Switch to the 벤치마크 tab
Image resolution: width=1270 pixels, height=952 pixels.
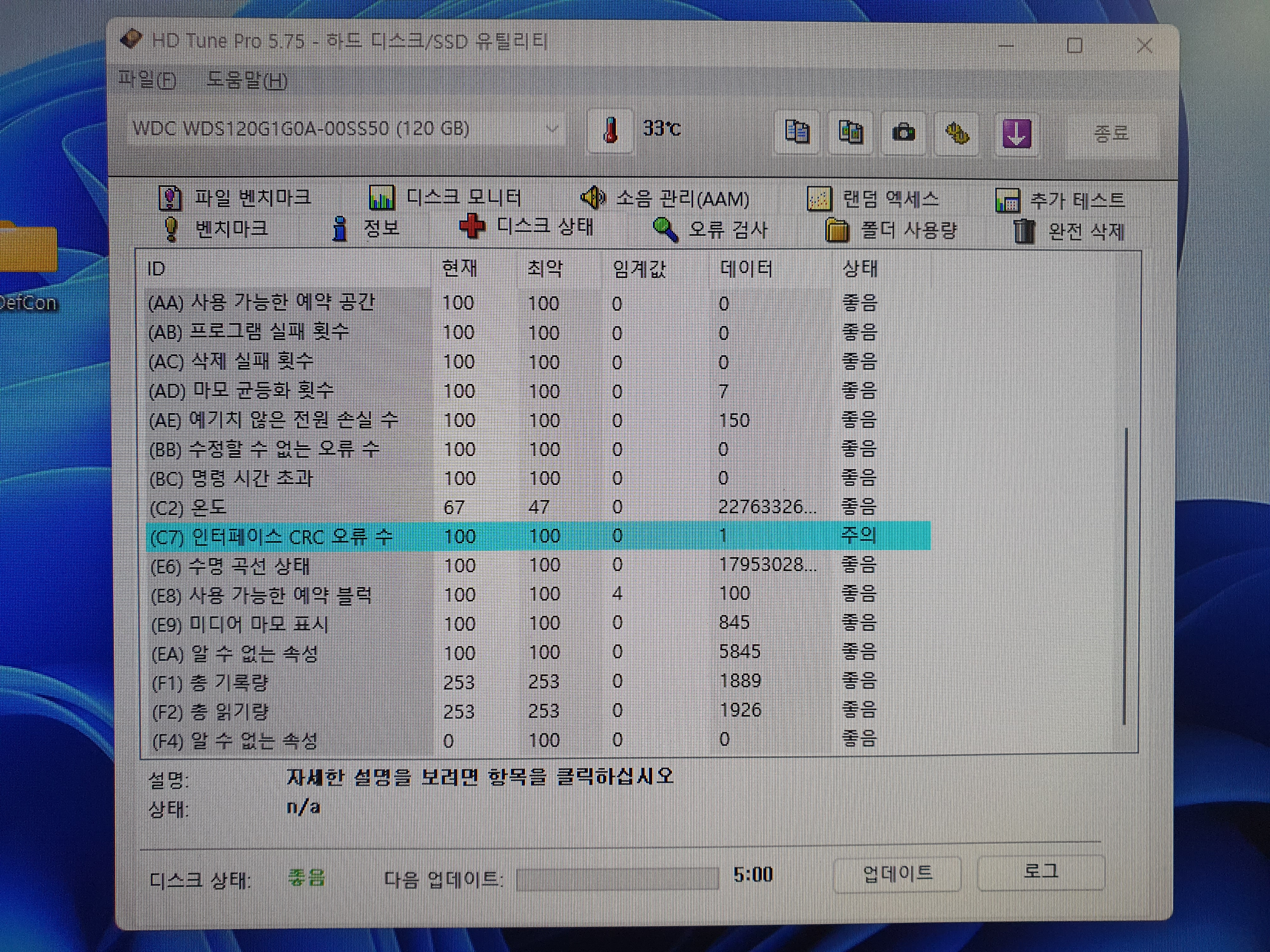[x=216, y=228]
